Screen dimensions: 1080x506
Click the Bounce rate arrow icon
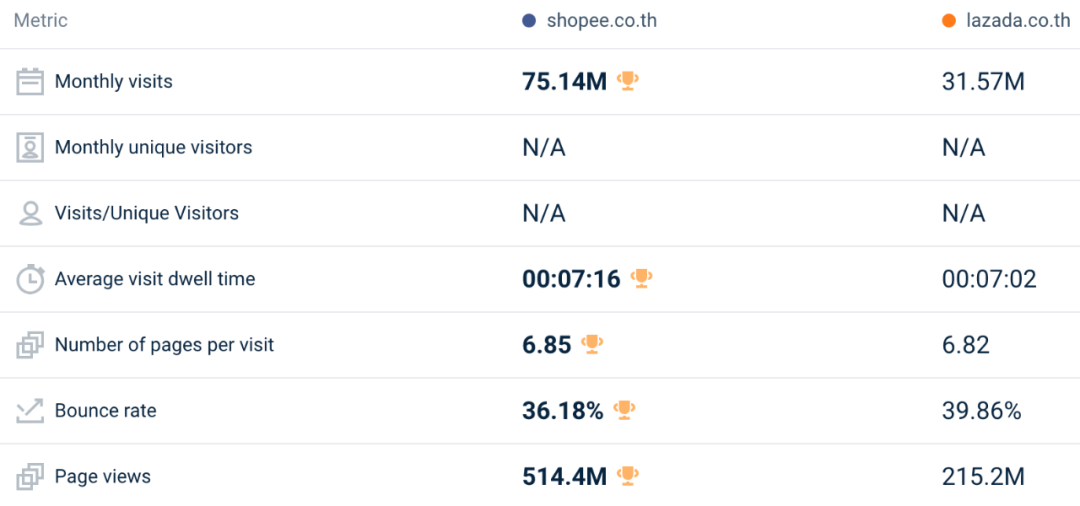31,411
